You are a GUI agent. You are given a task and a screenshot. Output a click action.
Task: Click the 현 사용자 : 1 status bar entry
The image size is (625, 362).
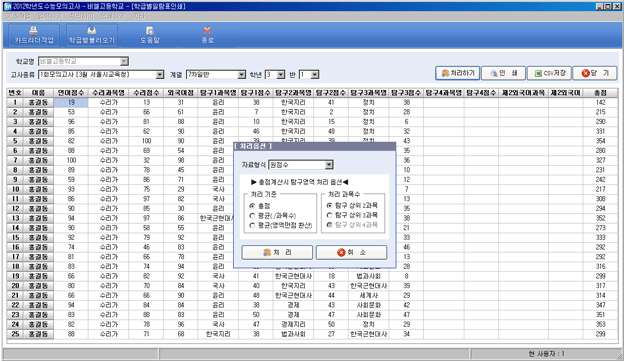click(x=546, y=354)
